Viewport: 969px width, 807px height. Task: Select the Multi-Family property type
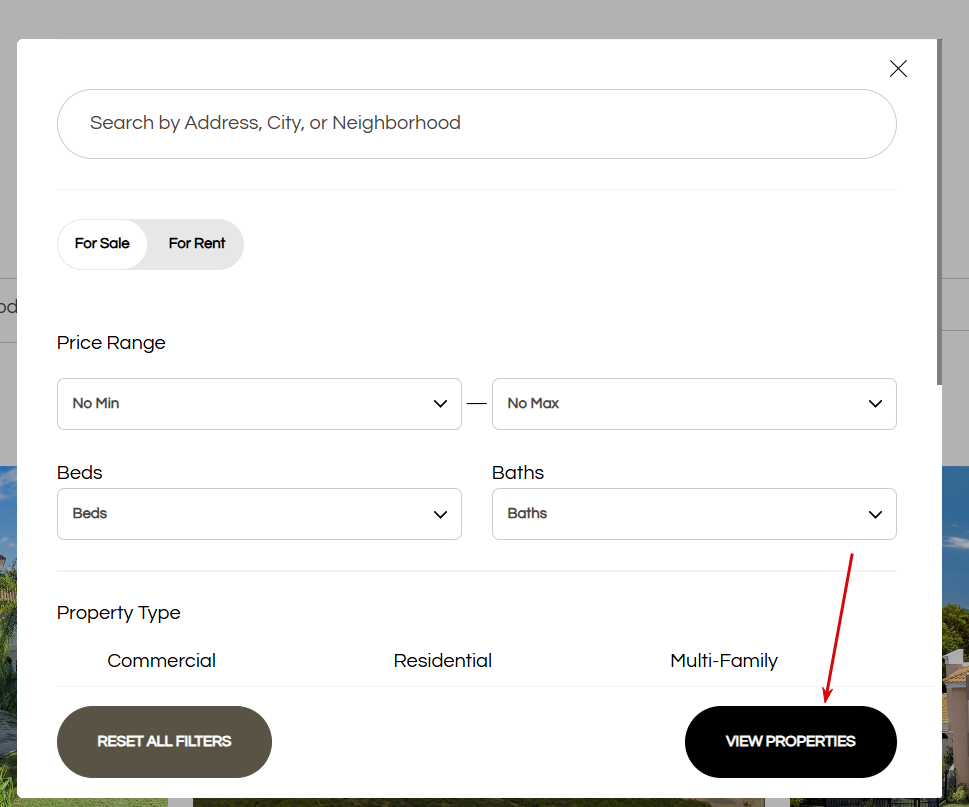point(724,661)
